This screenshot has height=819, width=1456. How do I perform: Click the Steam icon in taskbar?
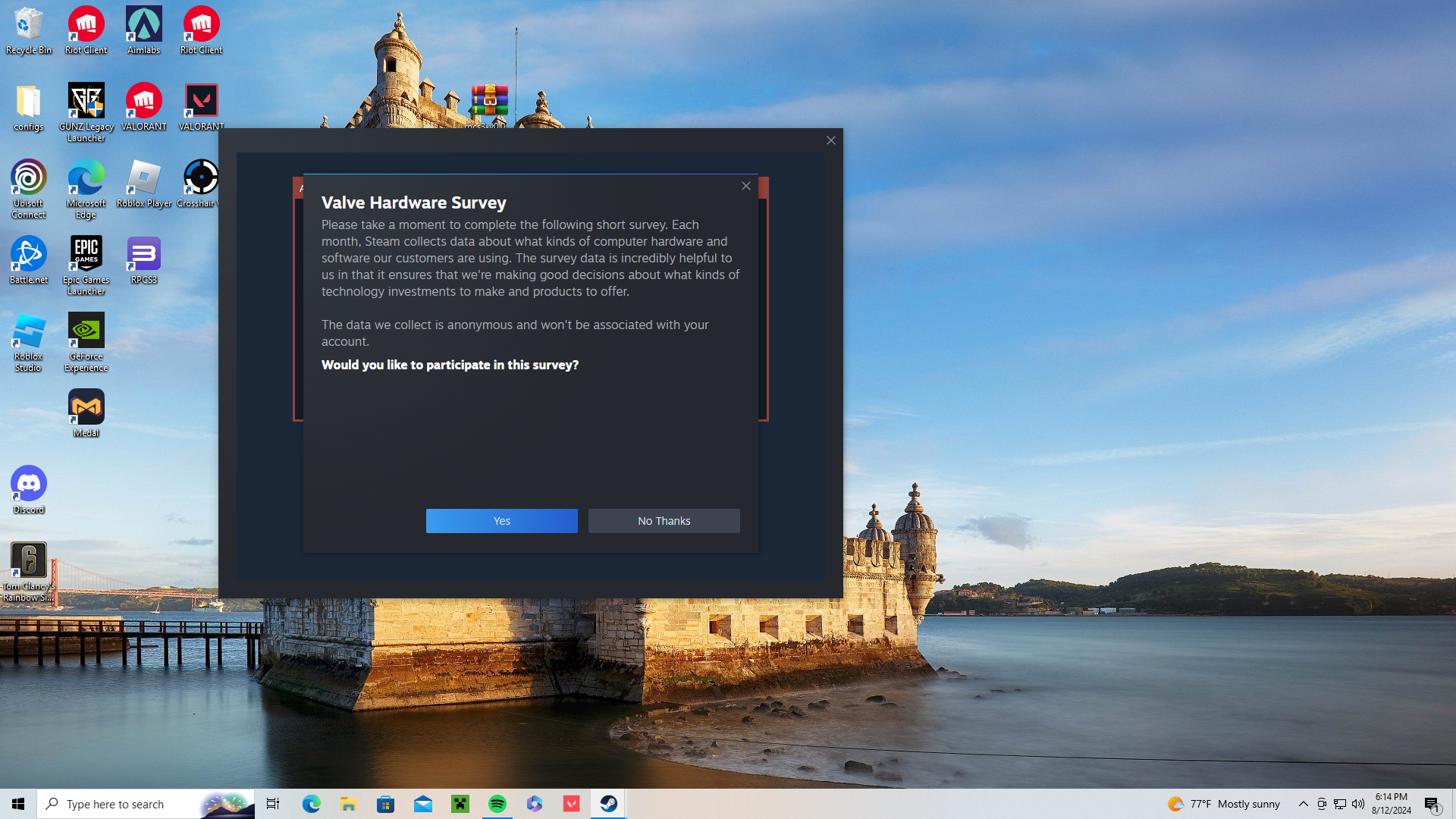609,804
